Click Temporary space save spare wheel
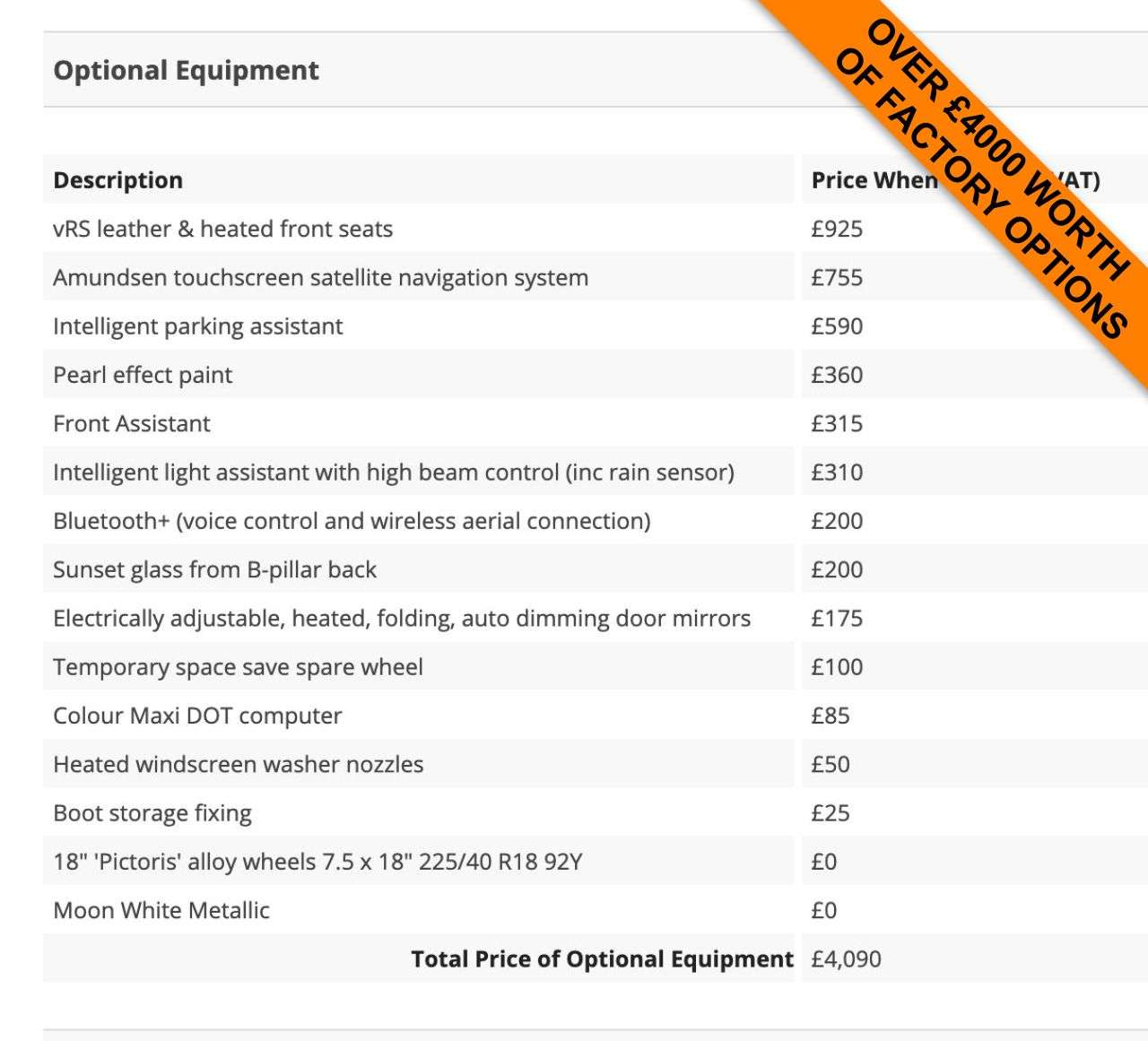 point(238,667)
